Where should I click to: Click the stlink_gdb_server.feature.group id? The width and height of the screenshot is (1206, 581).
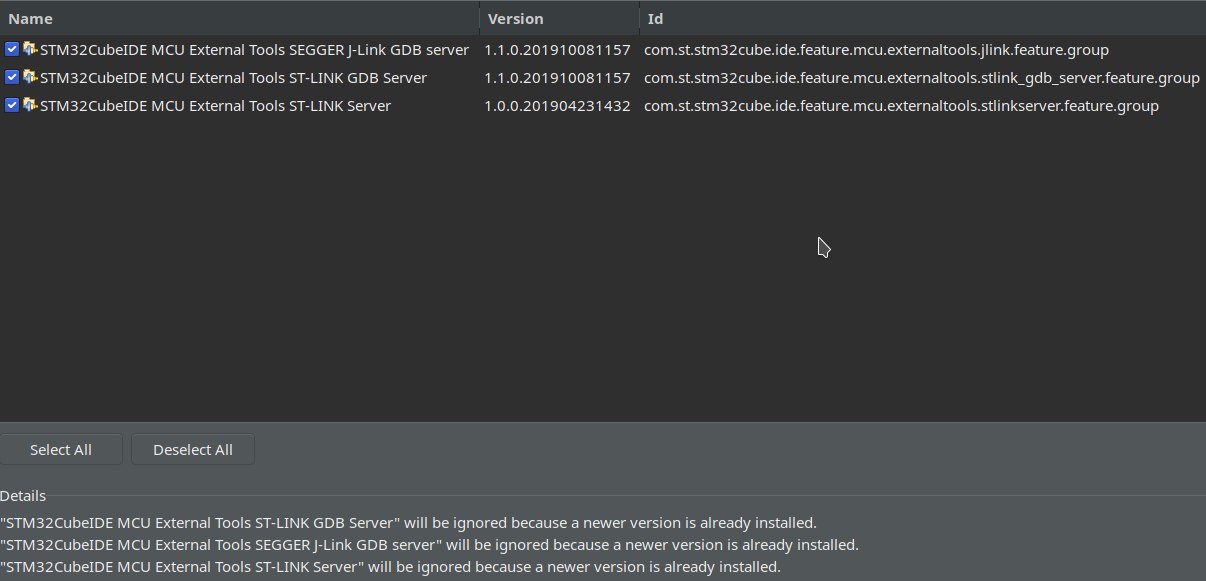[921, 77]
